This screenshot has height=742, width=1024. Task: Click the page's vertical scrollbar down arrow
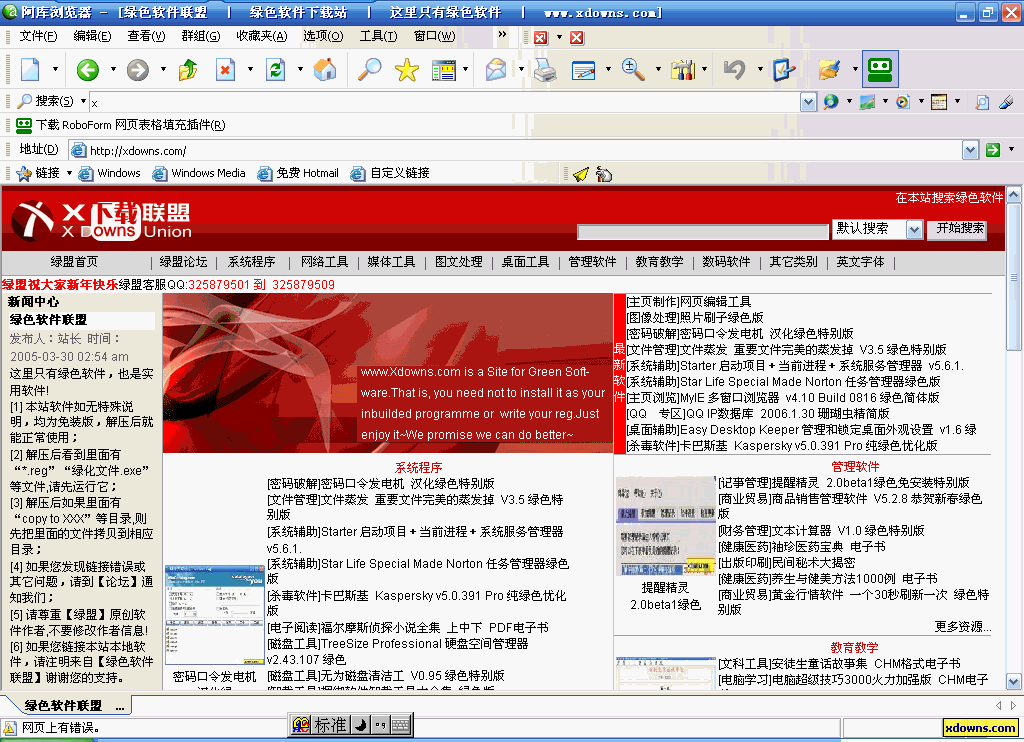(x=1014, y=682)
